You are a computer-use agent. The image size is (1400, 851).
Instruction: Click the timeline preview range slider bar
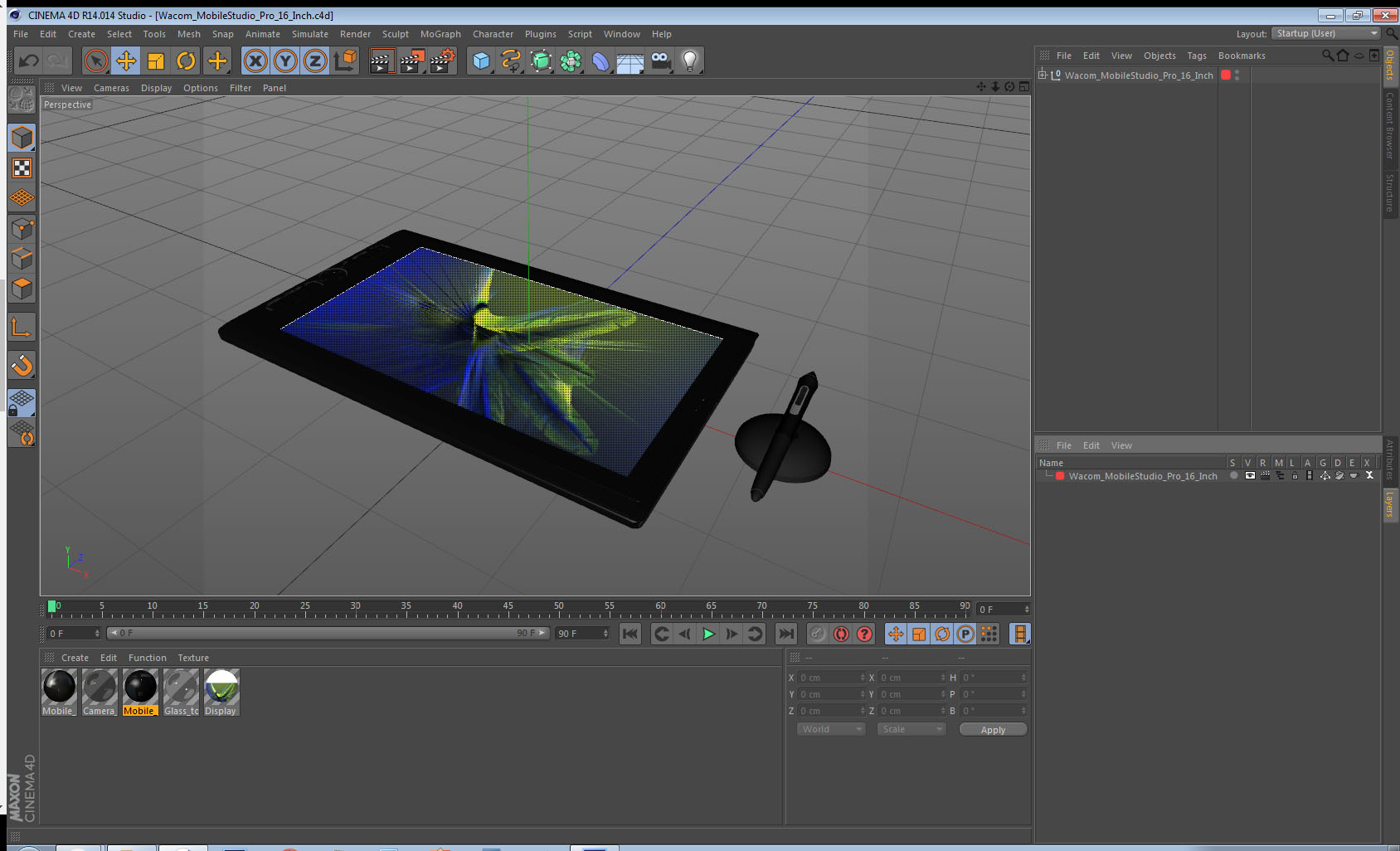[x=328, y=633]
